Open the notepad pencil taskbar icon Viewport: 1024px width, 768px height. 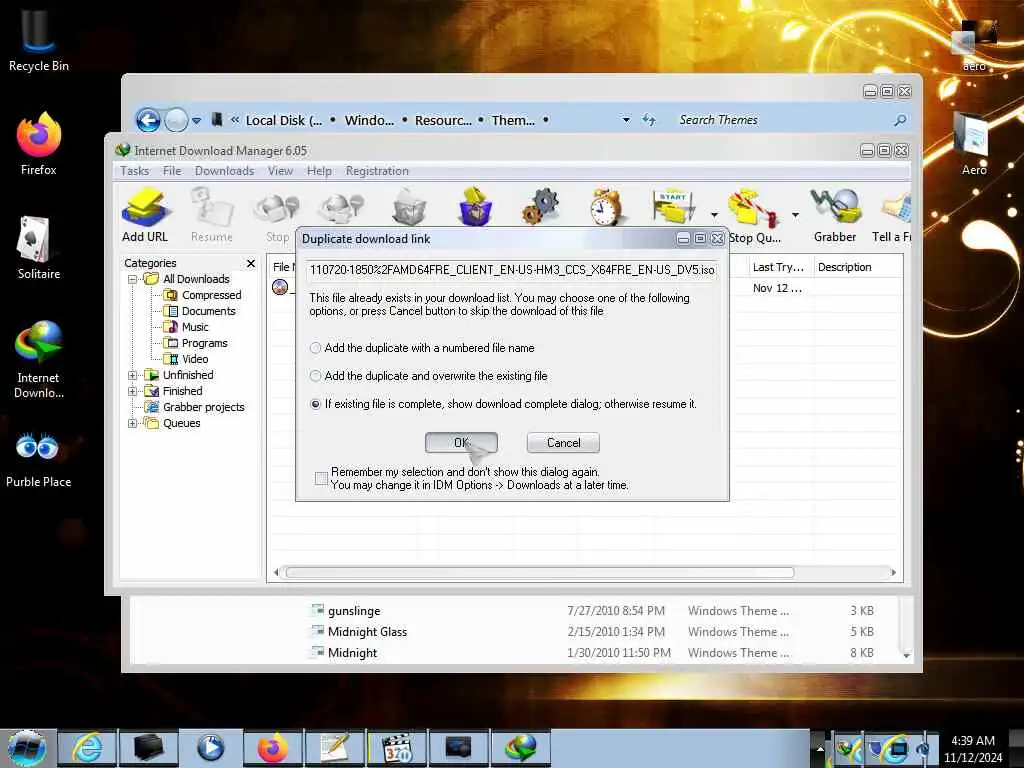click(334, 748)
